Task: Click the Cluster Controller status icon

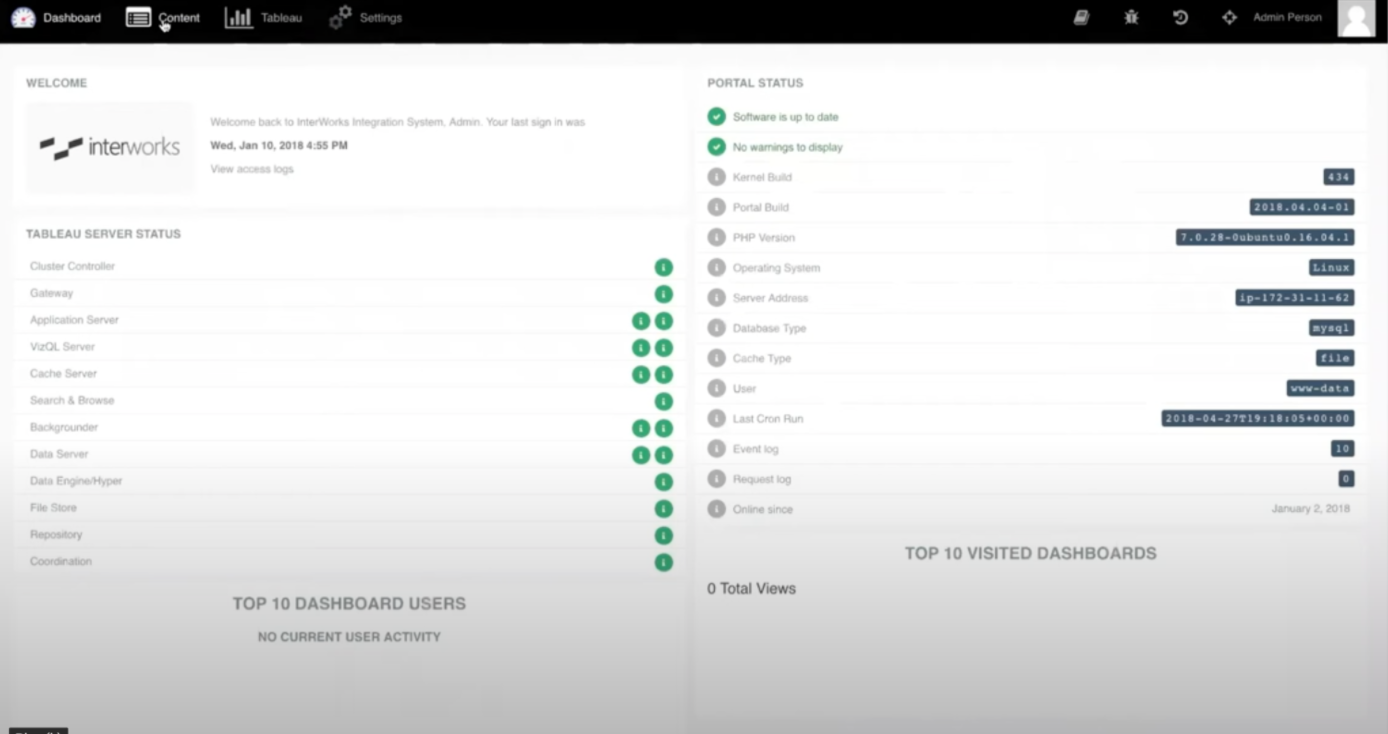Action: click(663, 267)
